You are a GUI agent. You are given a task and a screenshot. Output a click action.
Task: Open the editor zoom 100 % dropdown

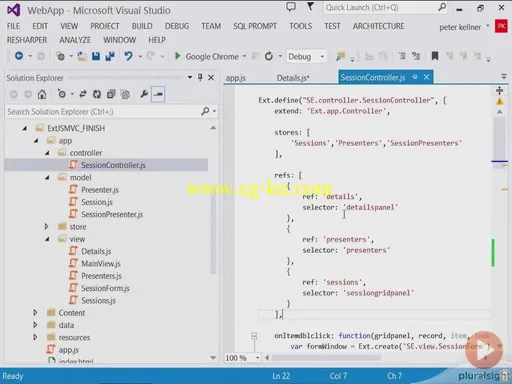click(258, 358)
